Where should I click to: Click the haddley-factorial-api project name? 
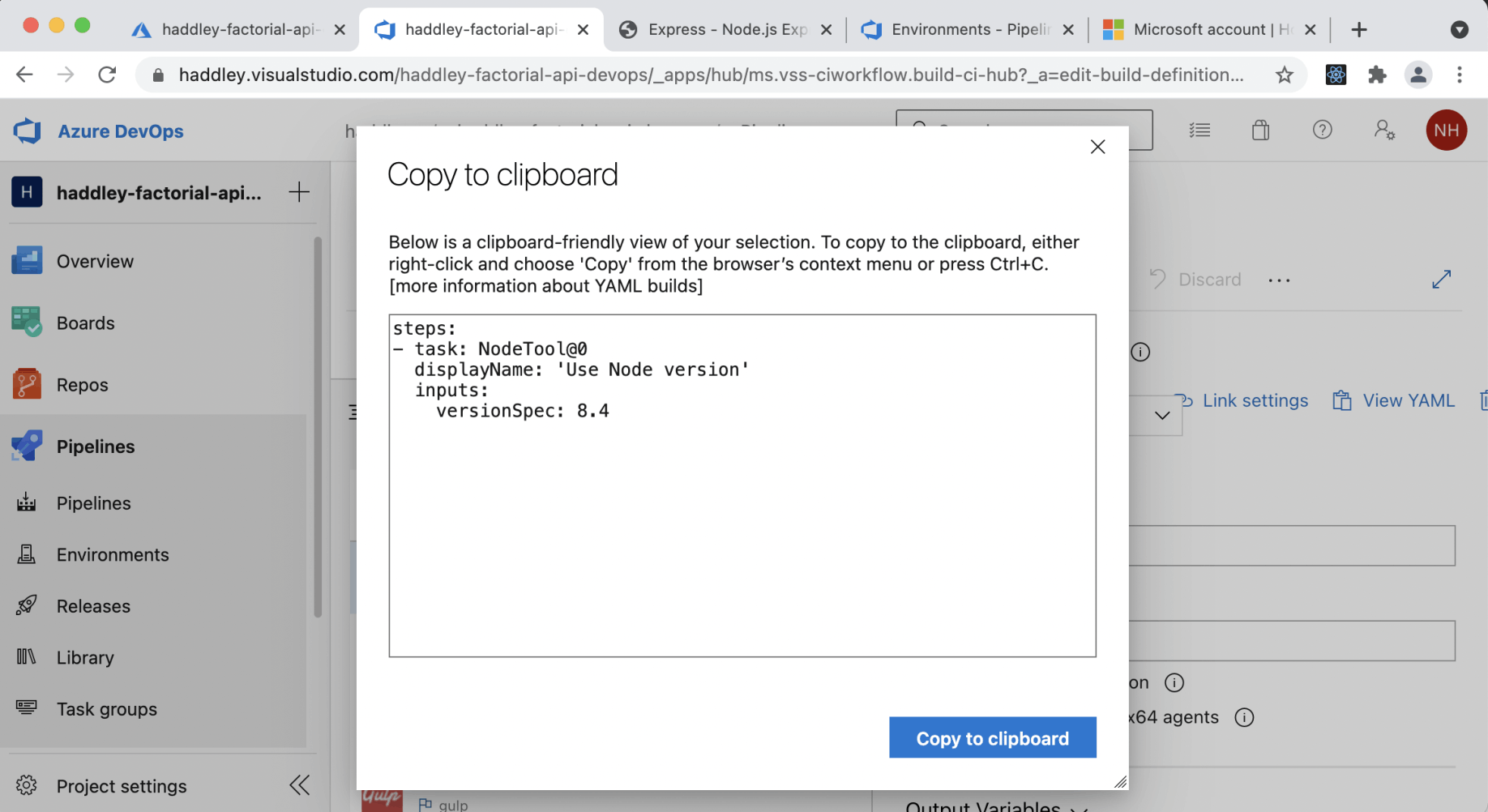pyautogui.click(x=159, y=192)
